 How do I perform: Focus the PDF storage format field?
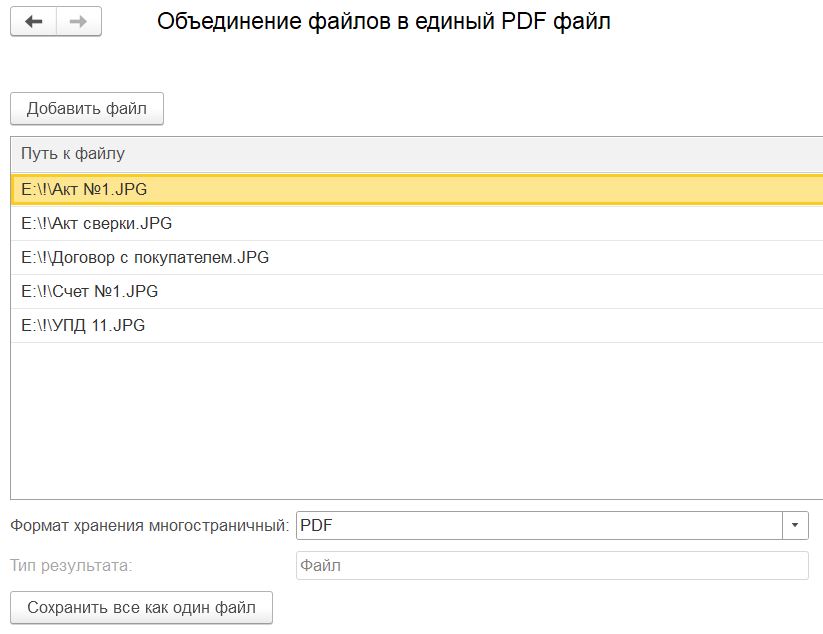[538, 525]
